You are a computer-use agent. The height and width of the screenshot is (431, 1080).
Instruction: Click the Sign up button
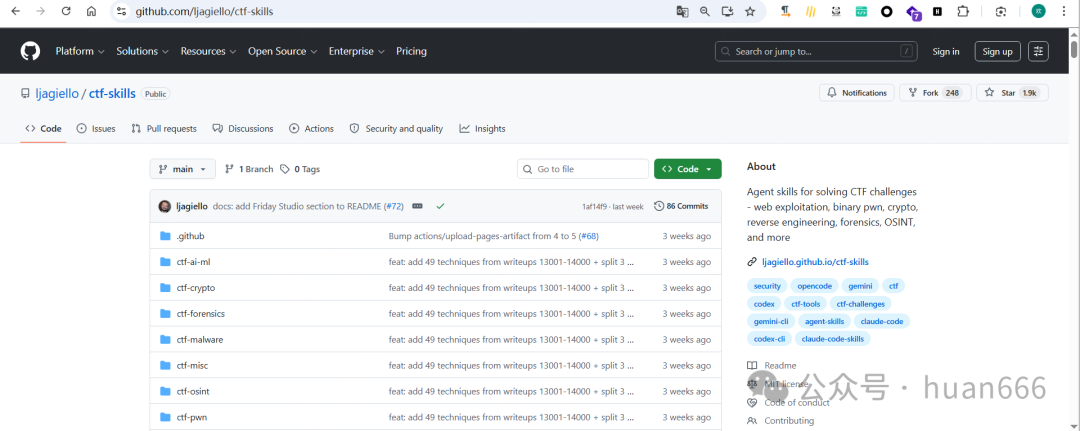(x=997, y=52)
